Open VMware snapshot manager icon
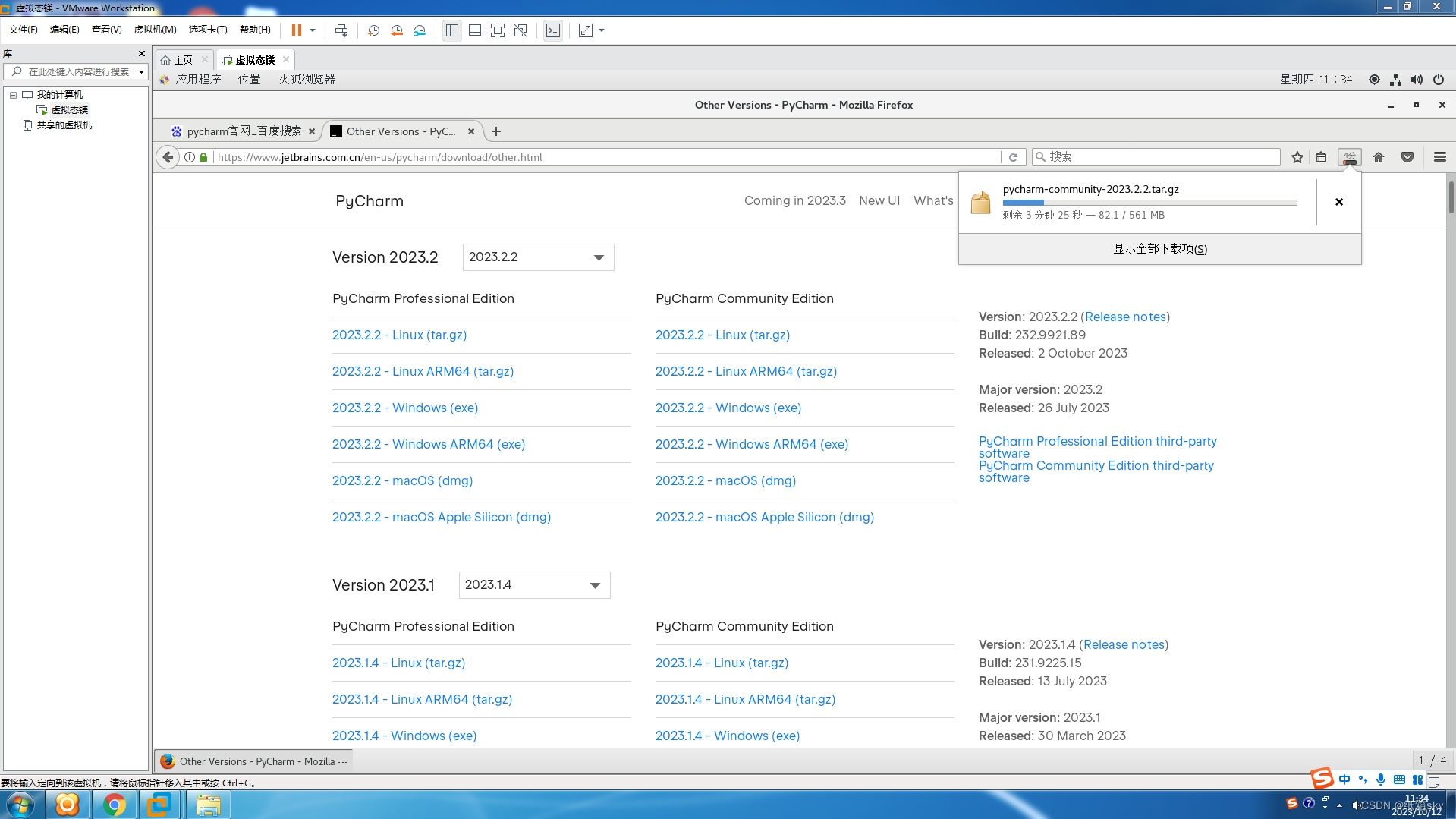This screenshot has height=819, width=1456. 420,30
